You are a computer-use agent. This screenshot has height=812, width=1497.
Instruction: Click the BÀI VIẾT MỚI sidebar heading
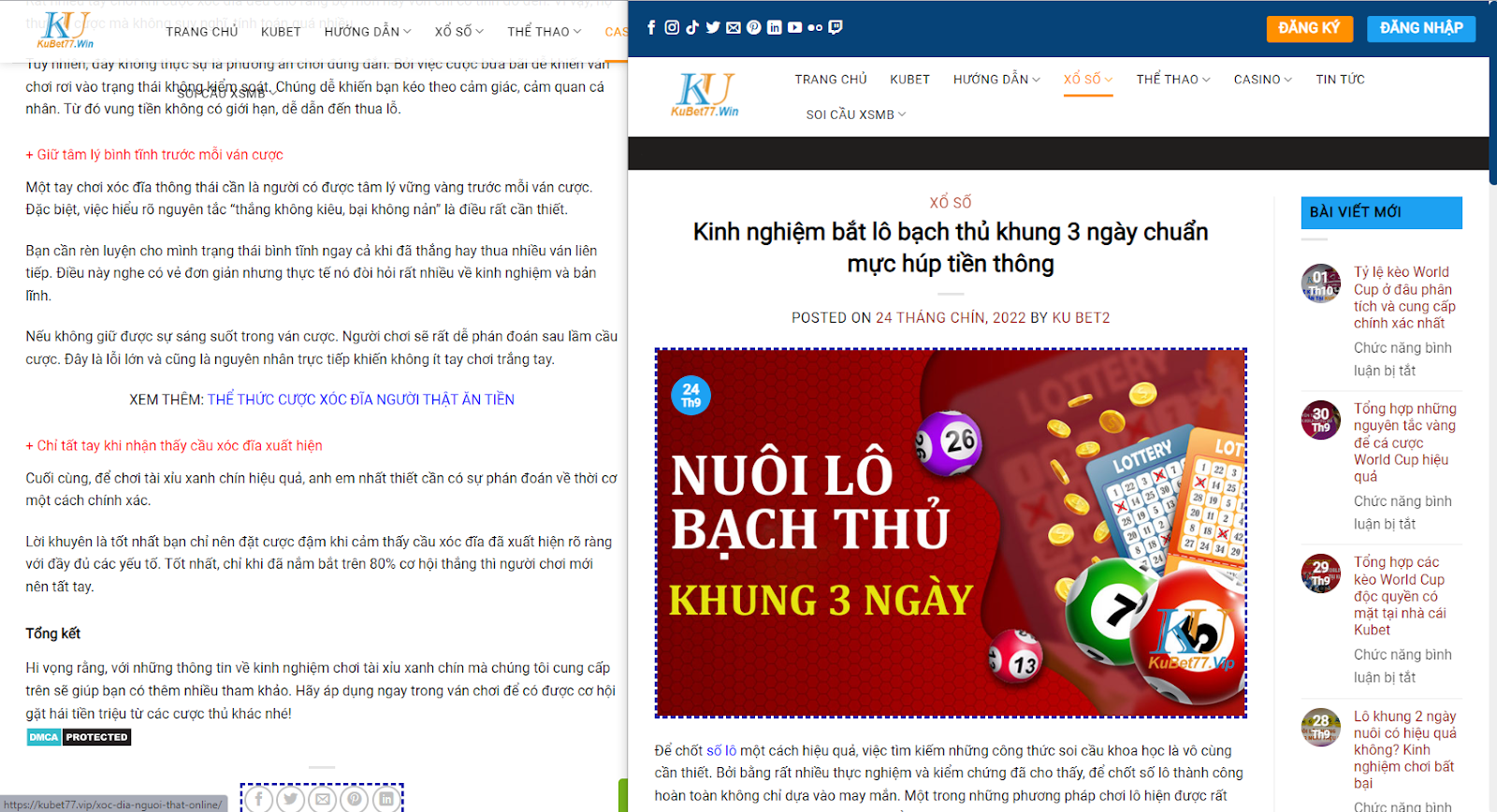1381,212
